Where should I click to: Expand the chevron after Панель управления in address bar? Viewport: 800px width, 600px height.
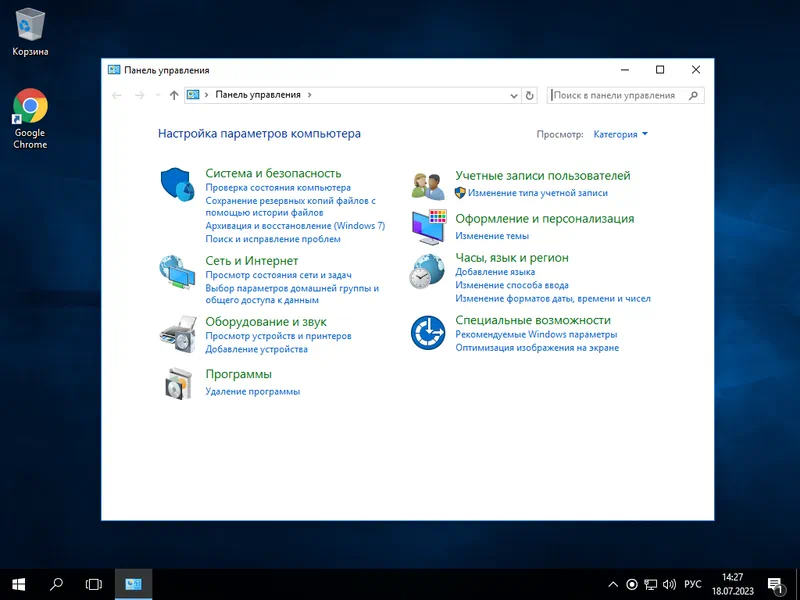click(x=310, y=95)
